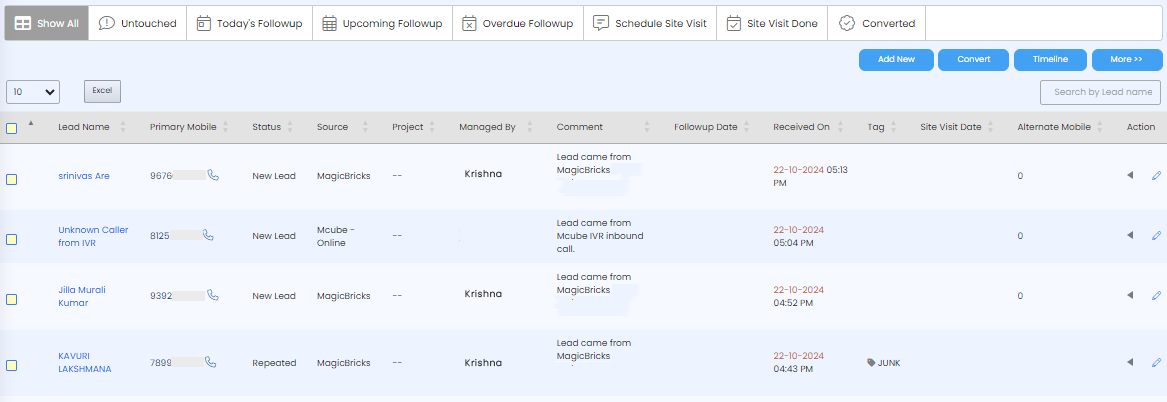Click phone icon for KAVURI LAKSHMANA
This screenshot has height=402, width=1167.
click(x=211, y=362)
